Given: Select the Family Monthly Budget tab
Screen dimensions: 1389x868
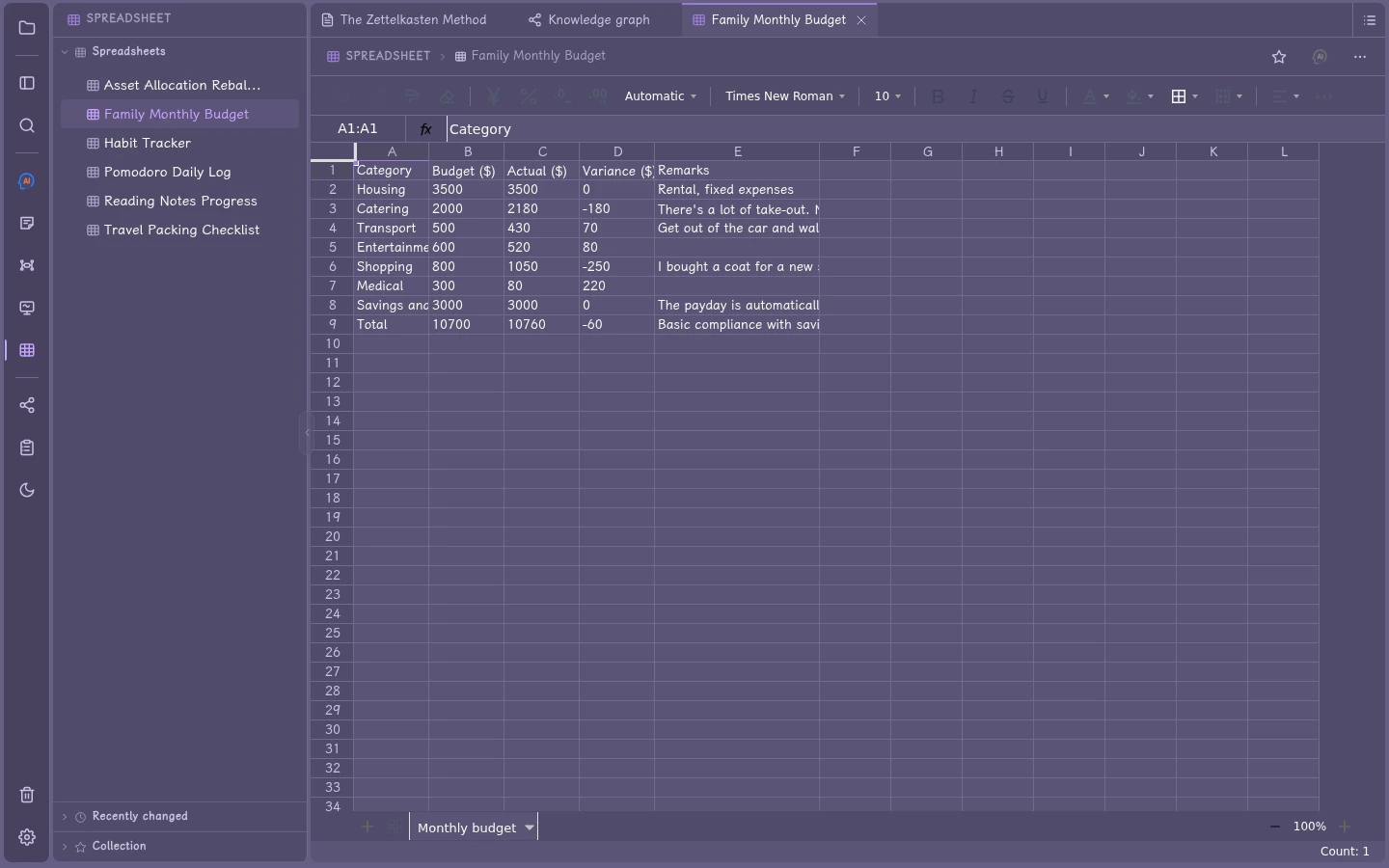Looking at the screenshot, I should [778, 19].
